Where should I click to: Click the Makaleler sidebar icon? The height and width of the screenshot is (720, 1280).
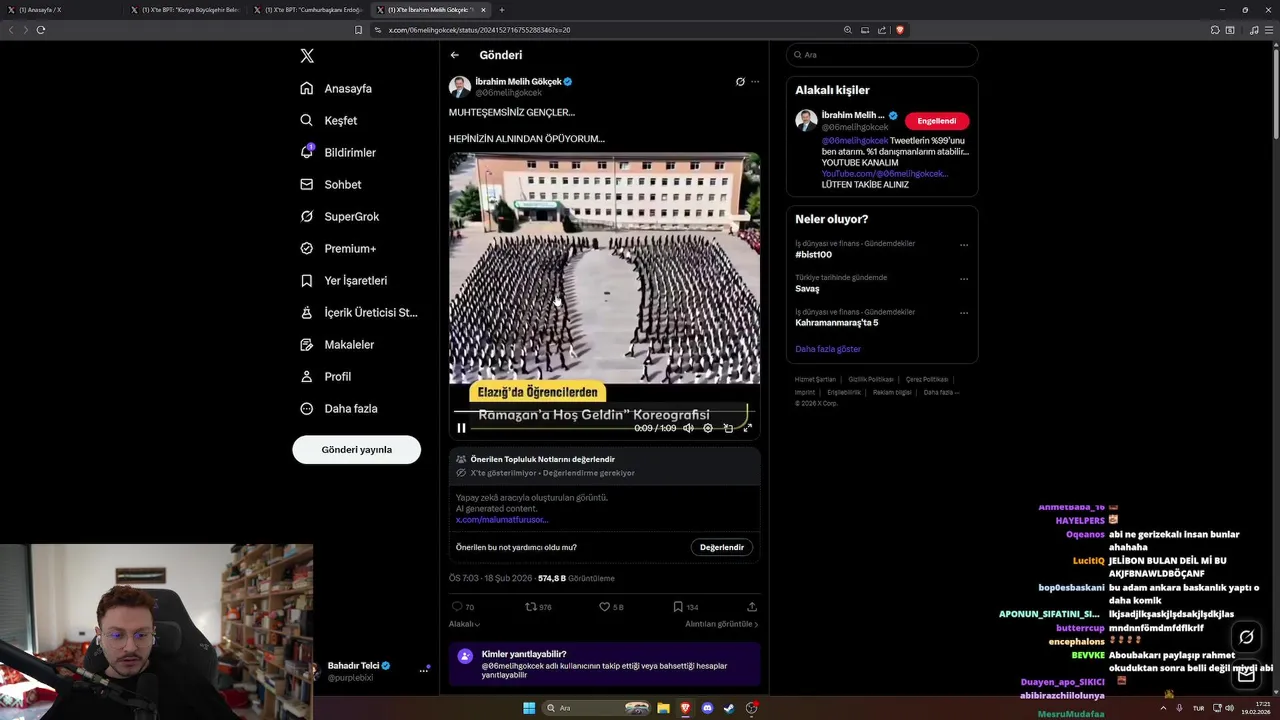(x=307, y=344)
